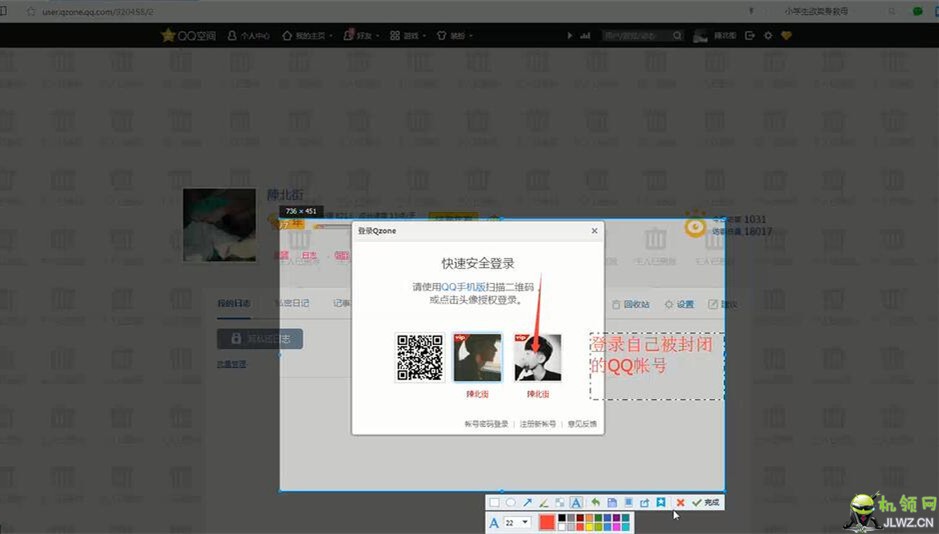Undo the last annotation with green arrow

point(596,502)
